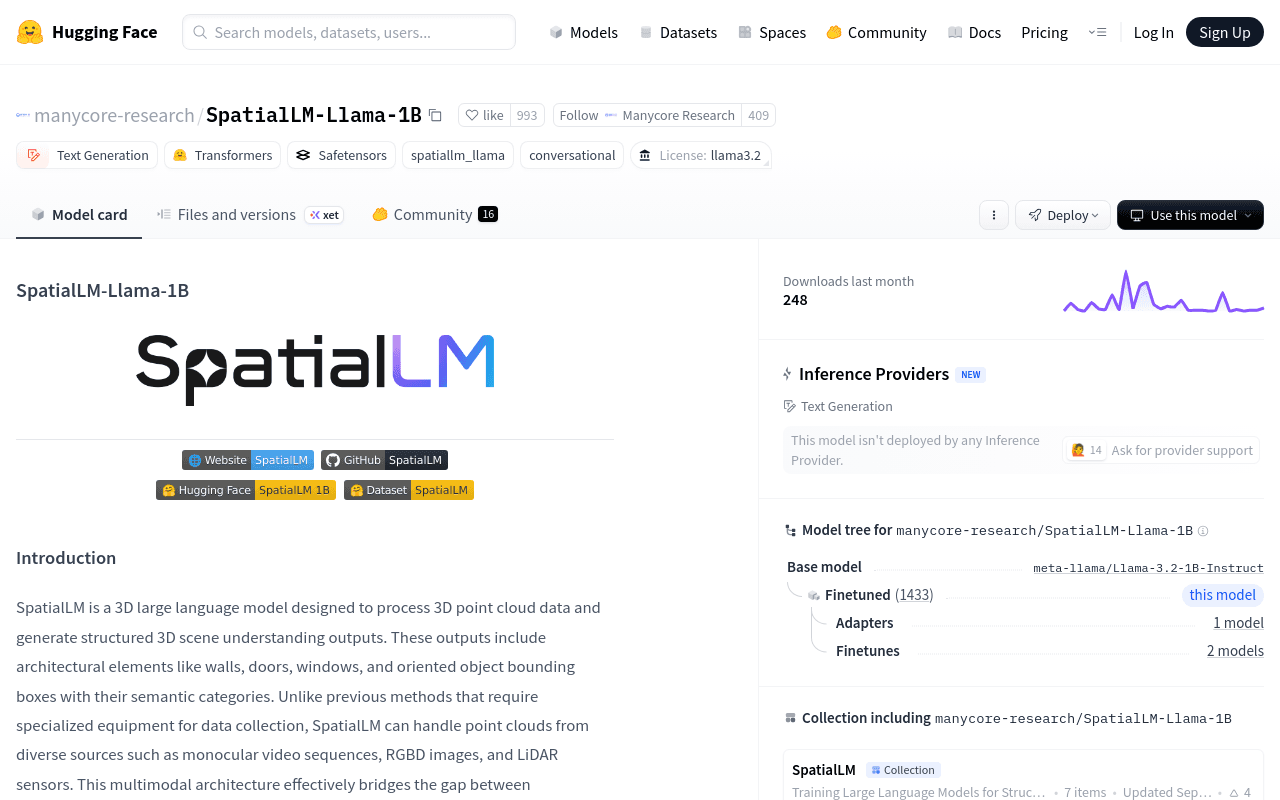The width and height of the screenshot is (1280, 800).
Task: Open meta-llama/Llama-3.2-1B-Instruct base model link
Action: [x=1148, y=568]
